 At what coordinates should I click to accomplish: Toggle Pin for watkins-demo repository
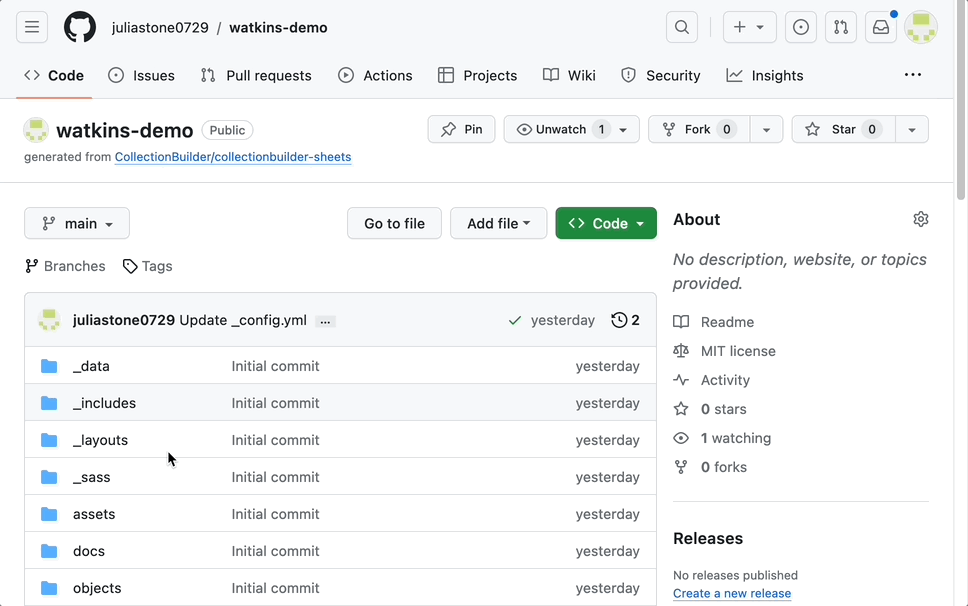click(x=462, y=129)
